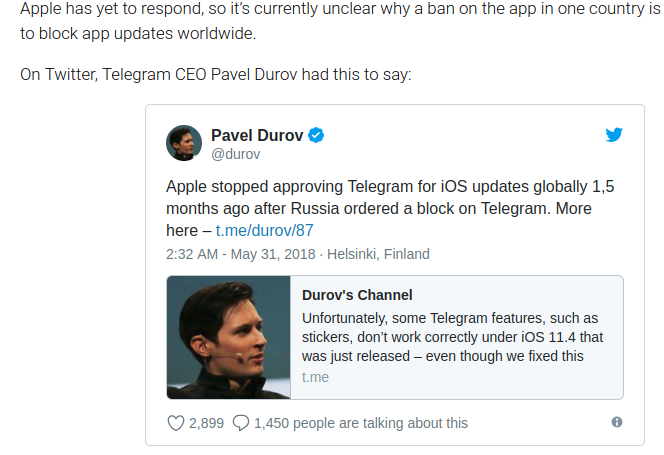The height and width of the screenshot is (455, 664).
Task: Click the 2,899 likes count
Action: pyautogui.click(x=207, y=423)
